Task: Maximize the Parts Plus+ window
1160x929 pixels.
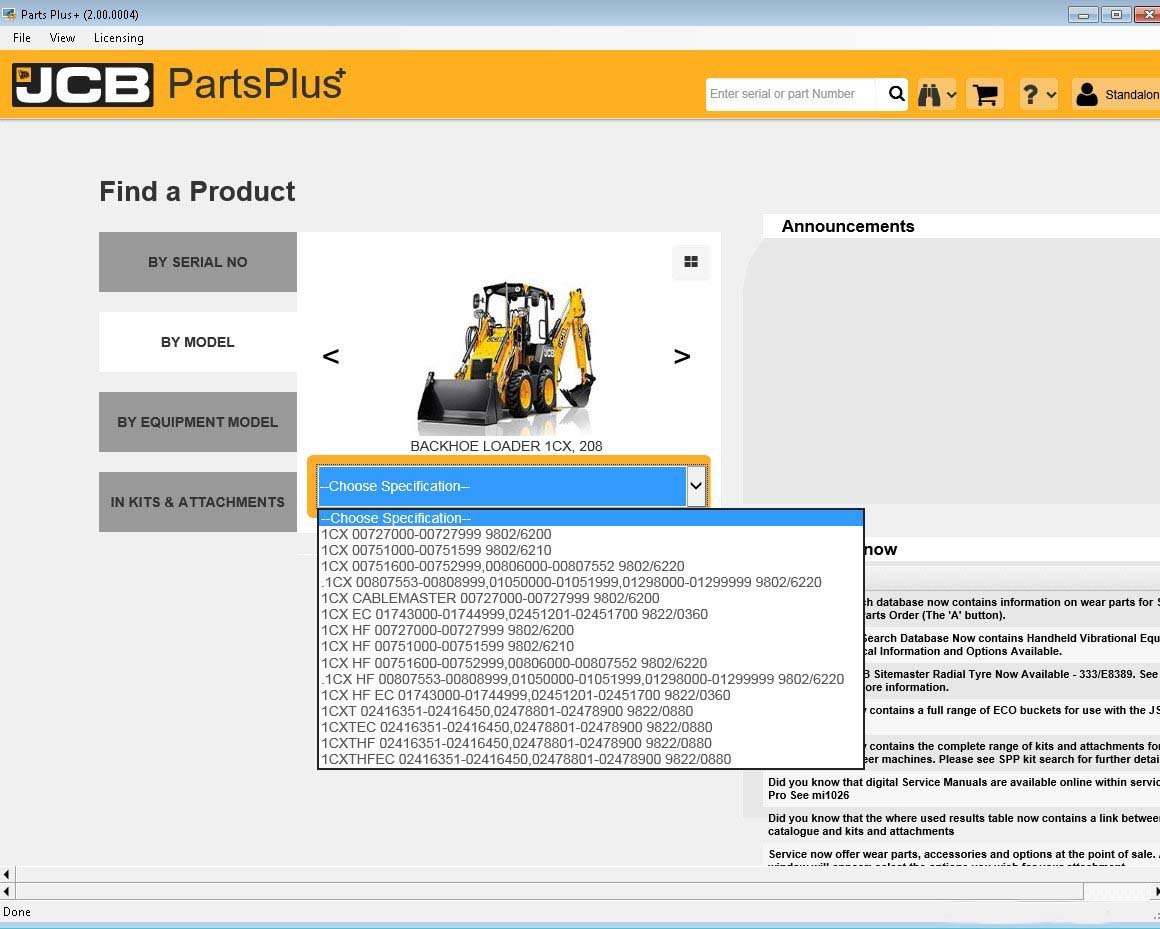Action: pyautogui.click(x=1116, y=14)
